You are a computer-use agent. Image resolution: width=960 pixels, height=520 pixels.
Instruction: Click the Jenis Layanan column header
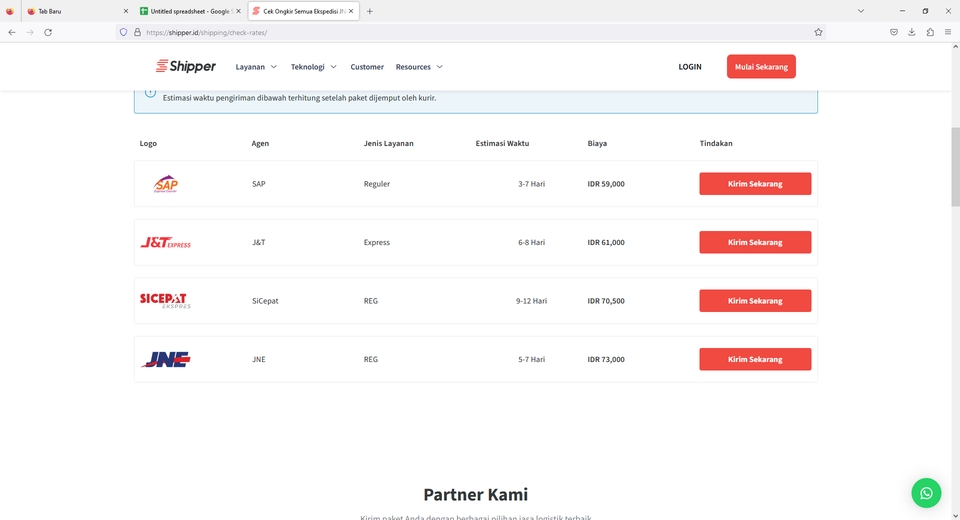click(388, 143)
